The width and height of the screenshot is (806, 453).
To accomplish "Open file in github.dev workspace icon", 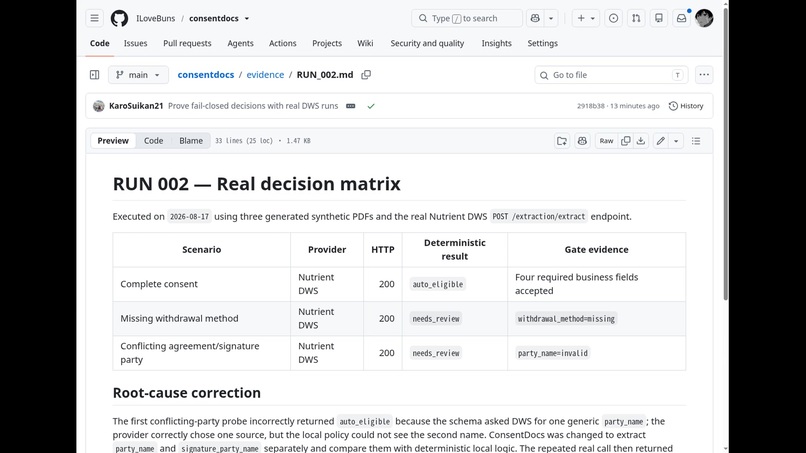I will click(562, 141).
